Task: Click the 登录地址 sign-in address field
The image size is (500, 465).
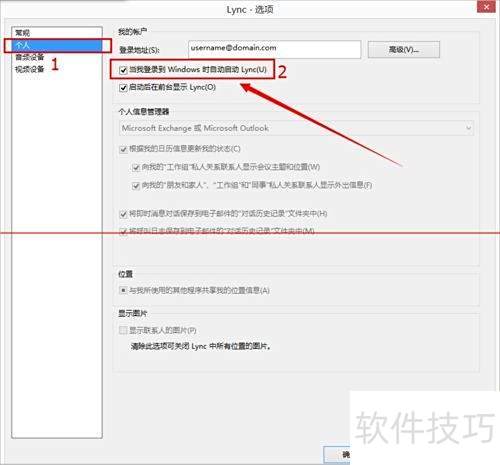Action: (x=274, y=49)
